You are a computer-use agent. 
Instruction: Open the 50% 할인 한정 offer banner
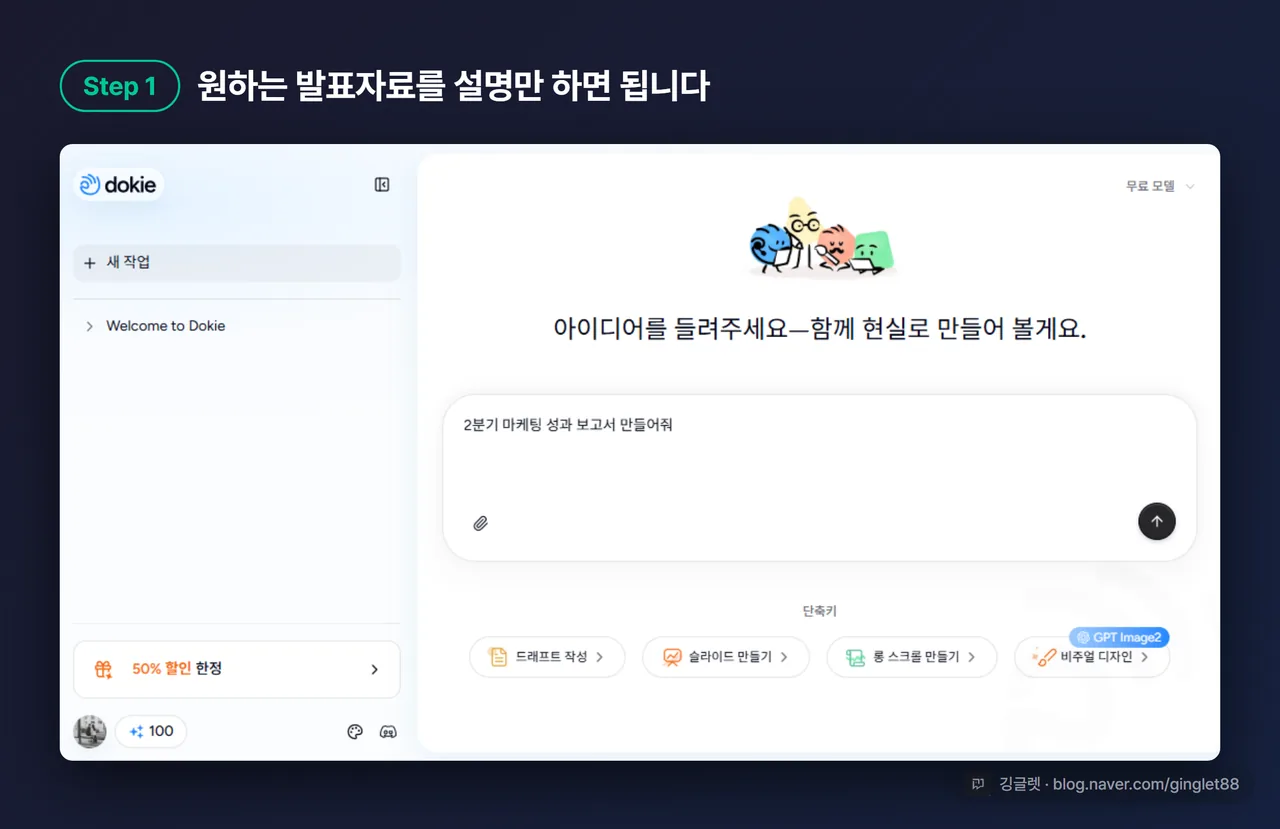click(237, 669)
